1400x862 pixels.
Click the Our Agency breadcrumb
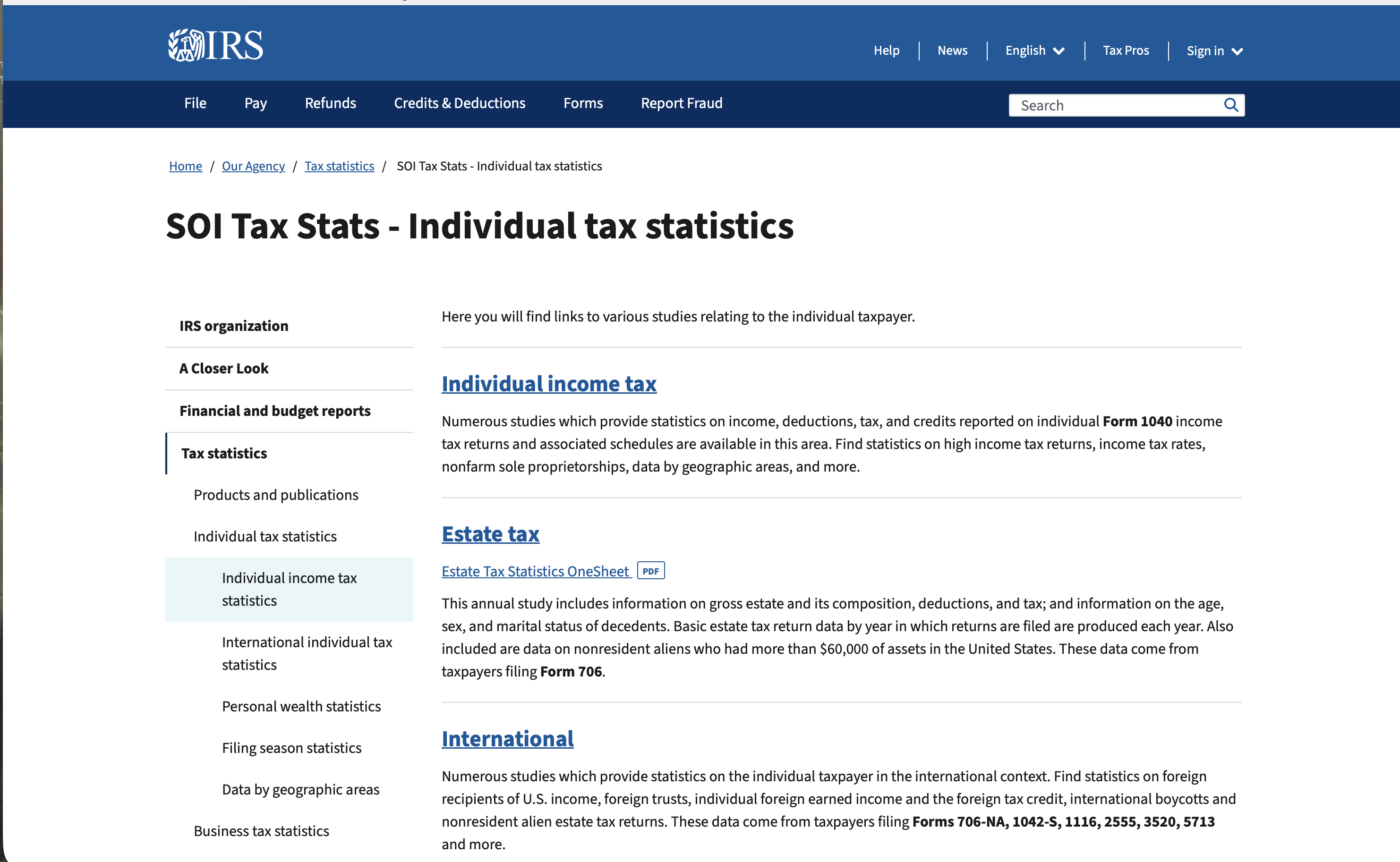253,166
